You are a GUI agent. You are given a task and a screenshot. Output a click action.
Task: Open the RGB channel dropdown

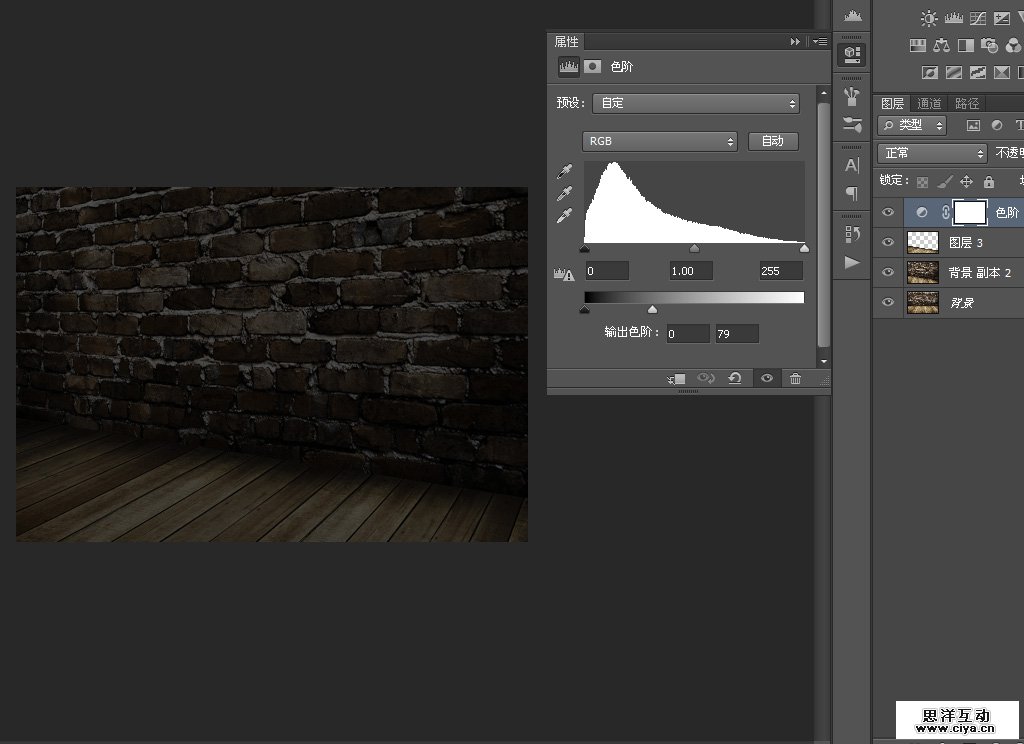659,141
